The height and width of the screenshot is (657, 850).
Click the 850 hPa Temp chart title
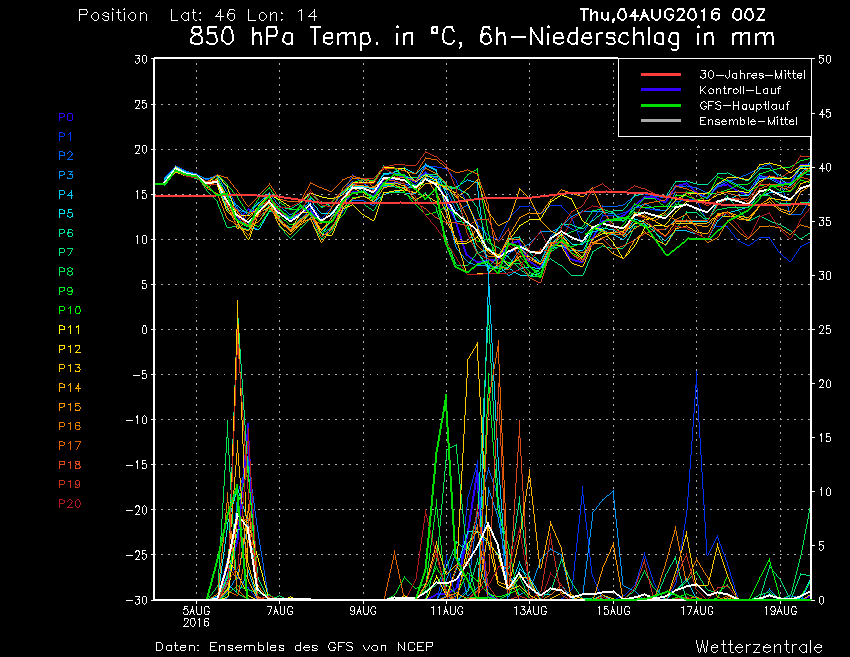(483, 39)
